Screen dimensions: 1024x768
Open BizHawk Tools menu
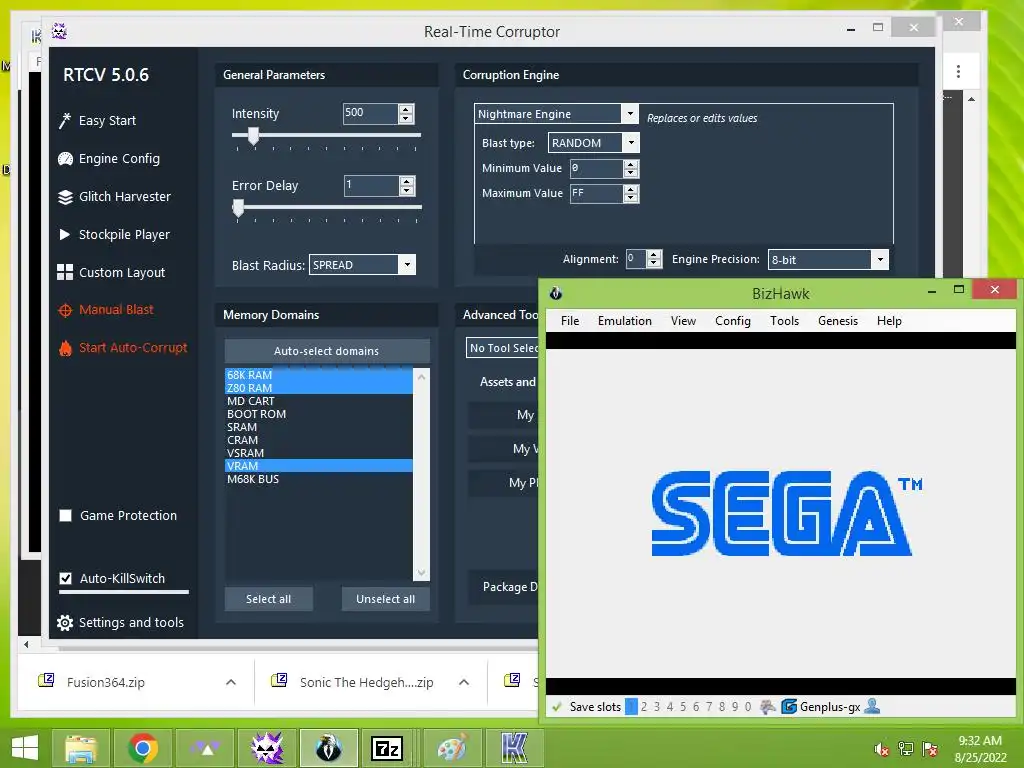784,321
